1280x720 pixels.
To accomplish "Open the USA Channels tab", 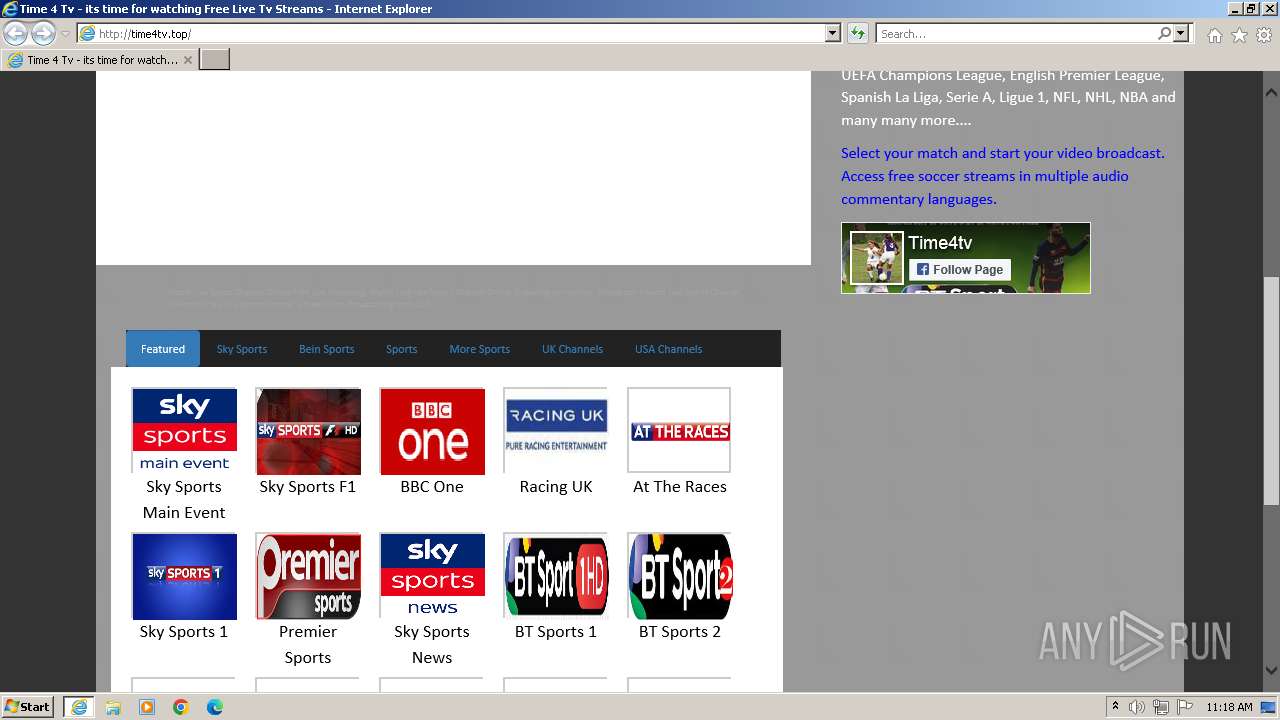I will [669, 349].
